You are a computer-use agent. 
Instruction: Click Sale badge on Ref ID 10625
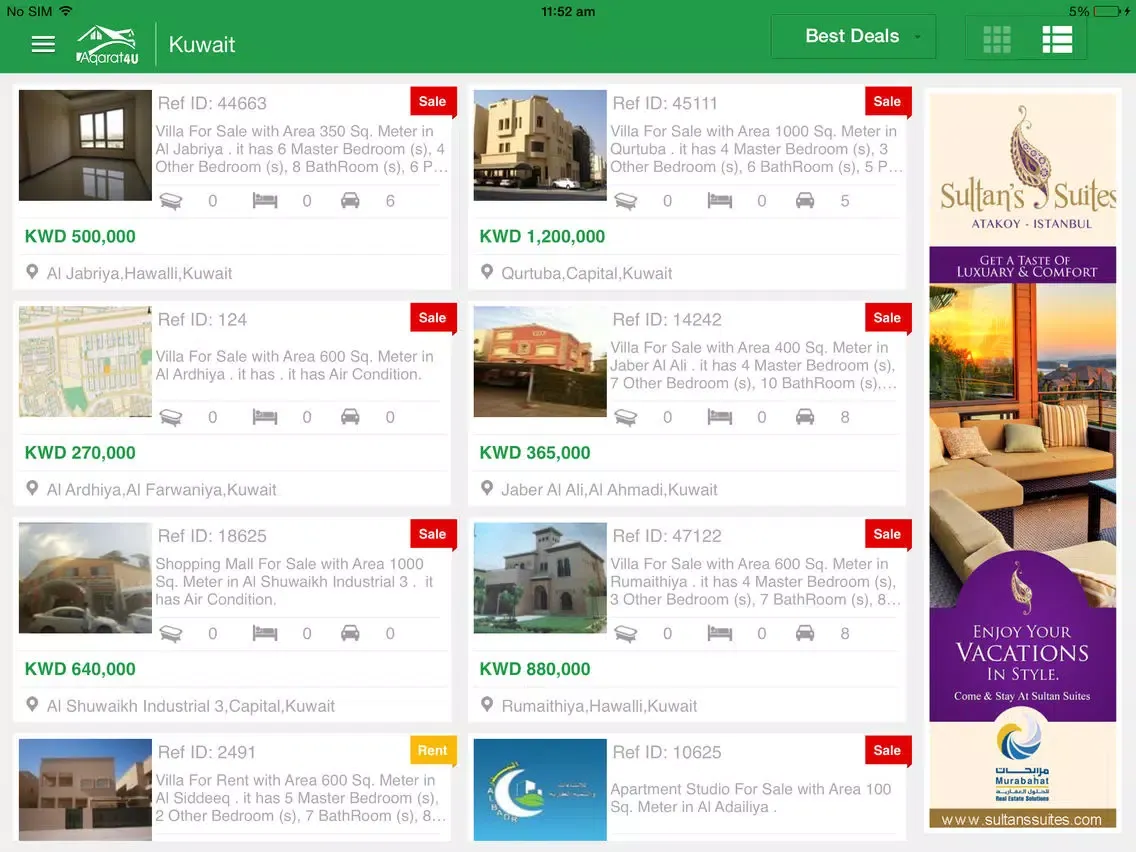point(887,751)
